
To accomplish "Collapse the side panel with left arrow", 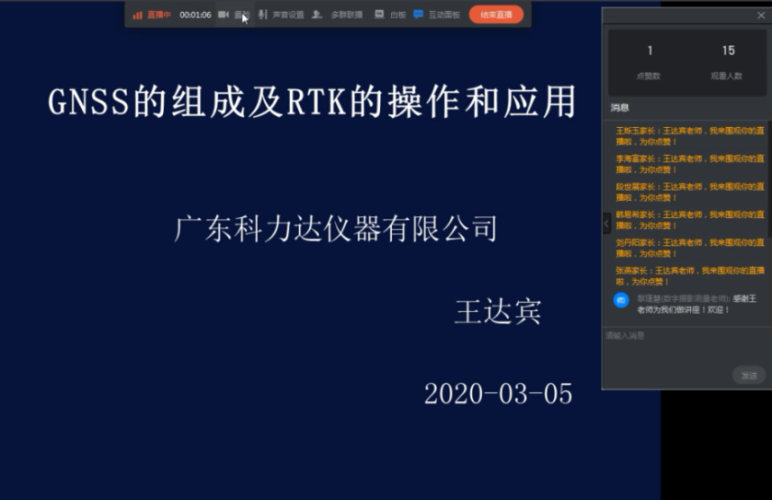I will [x=607, y=223].
